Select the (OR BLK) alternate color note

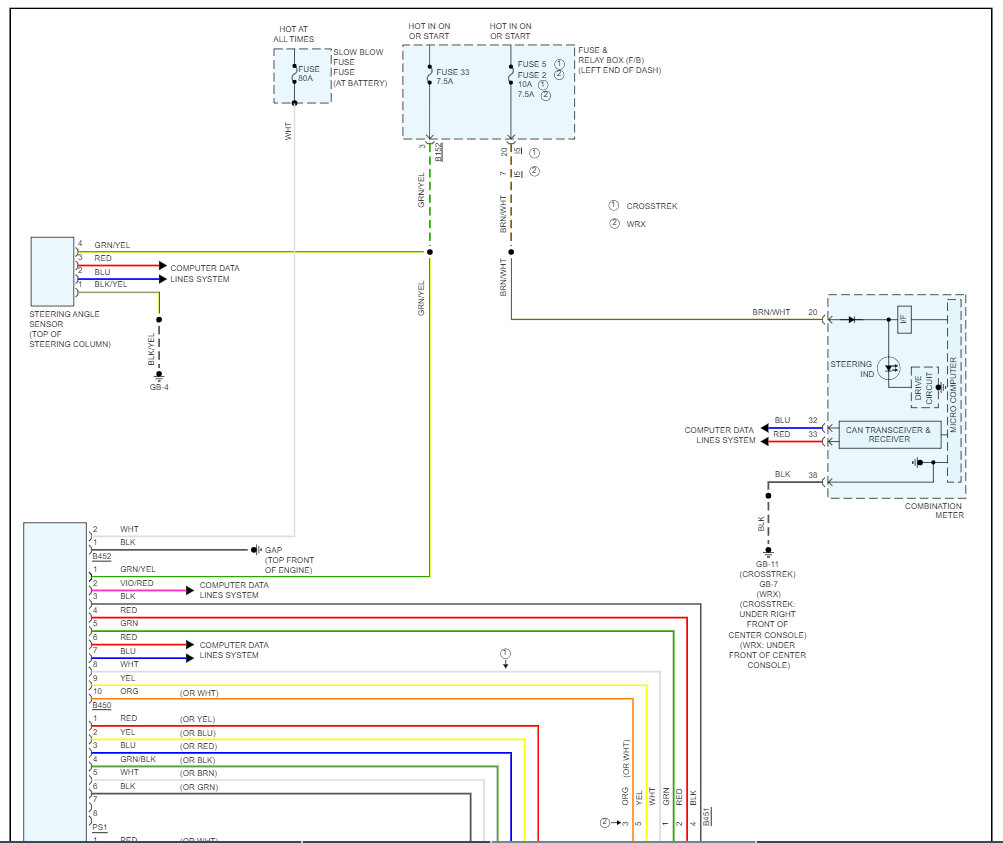[x=198, y=760]
